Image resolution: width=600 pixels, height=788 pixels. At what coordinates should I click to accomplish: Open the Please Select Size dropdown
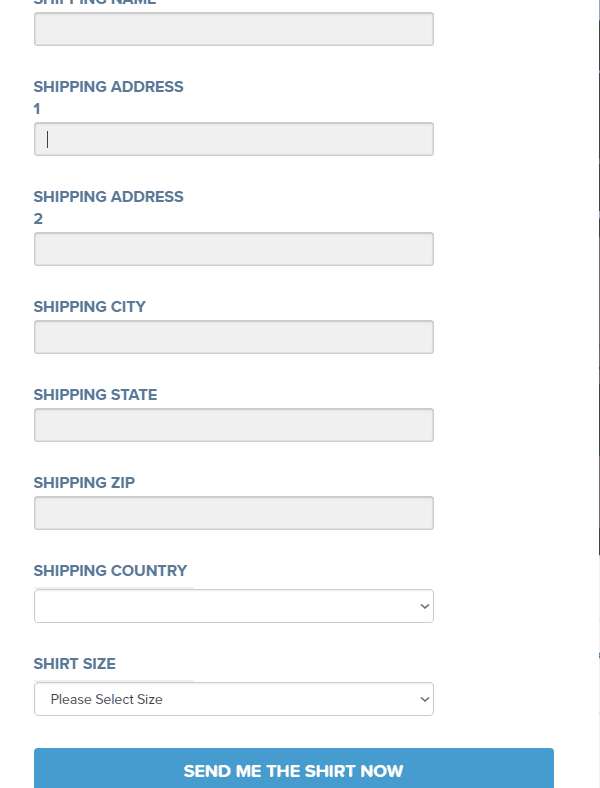234,699
